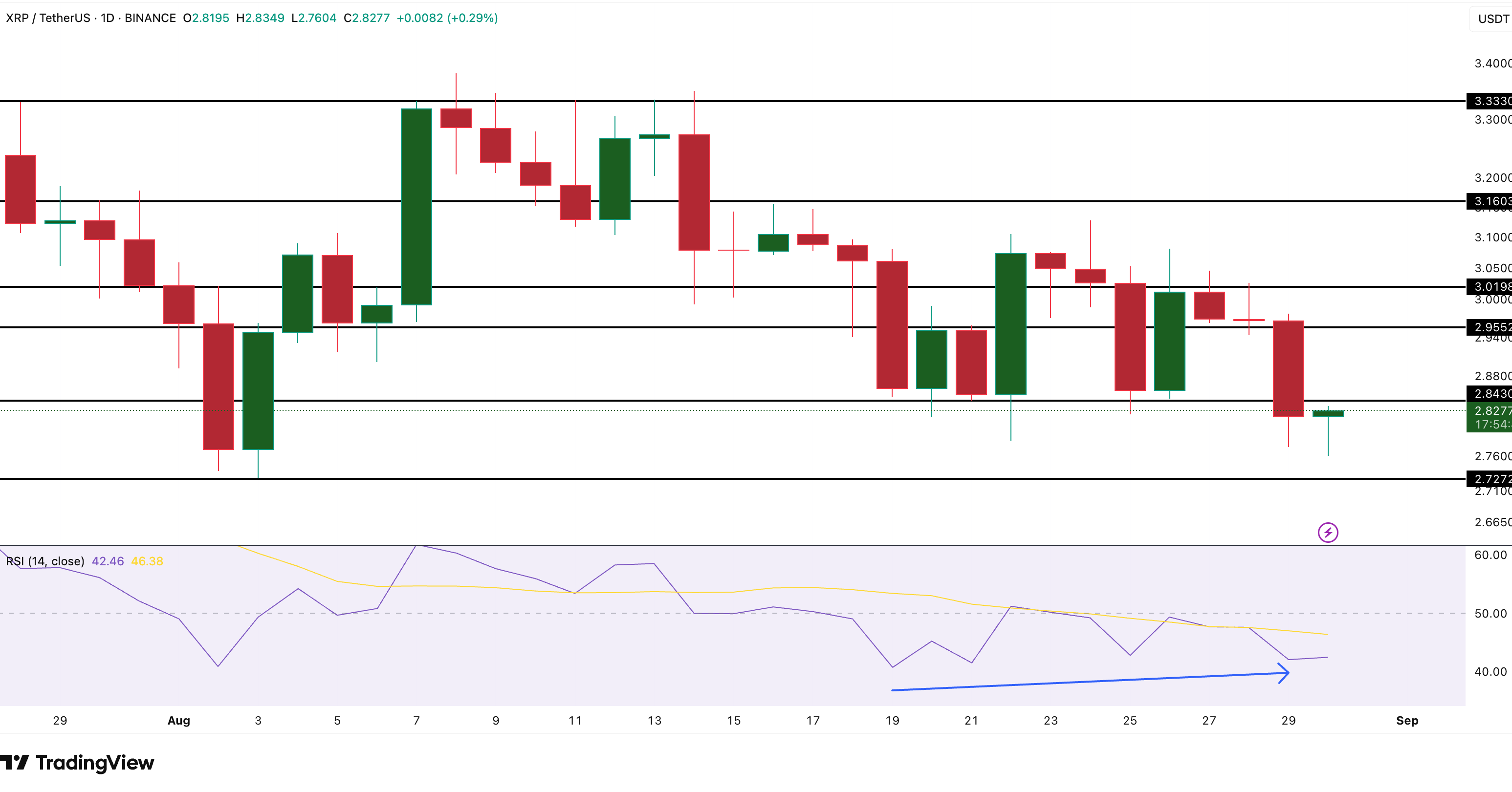1512x792 pixels.
Task: Select the Sep label on the time axis
Action: click(1407, 721)
